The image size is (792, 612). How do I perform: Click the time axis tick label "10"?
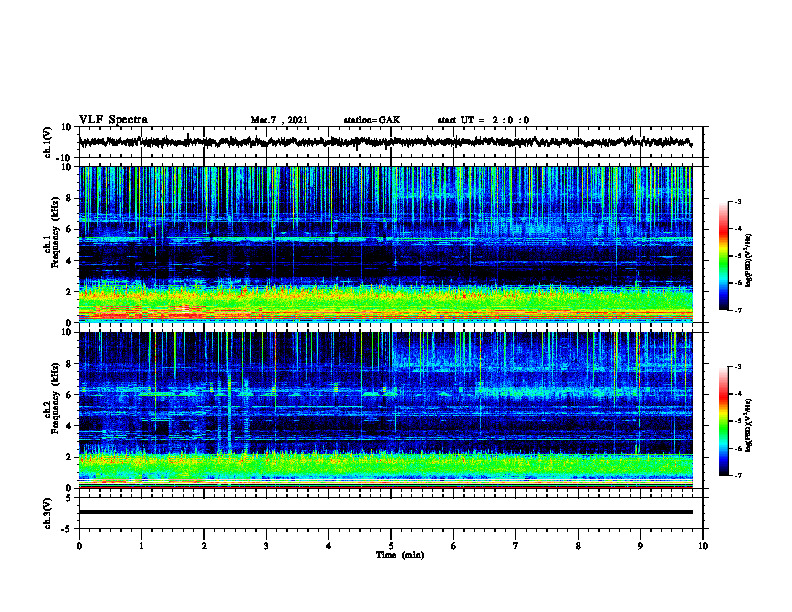tap(703, 546)
